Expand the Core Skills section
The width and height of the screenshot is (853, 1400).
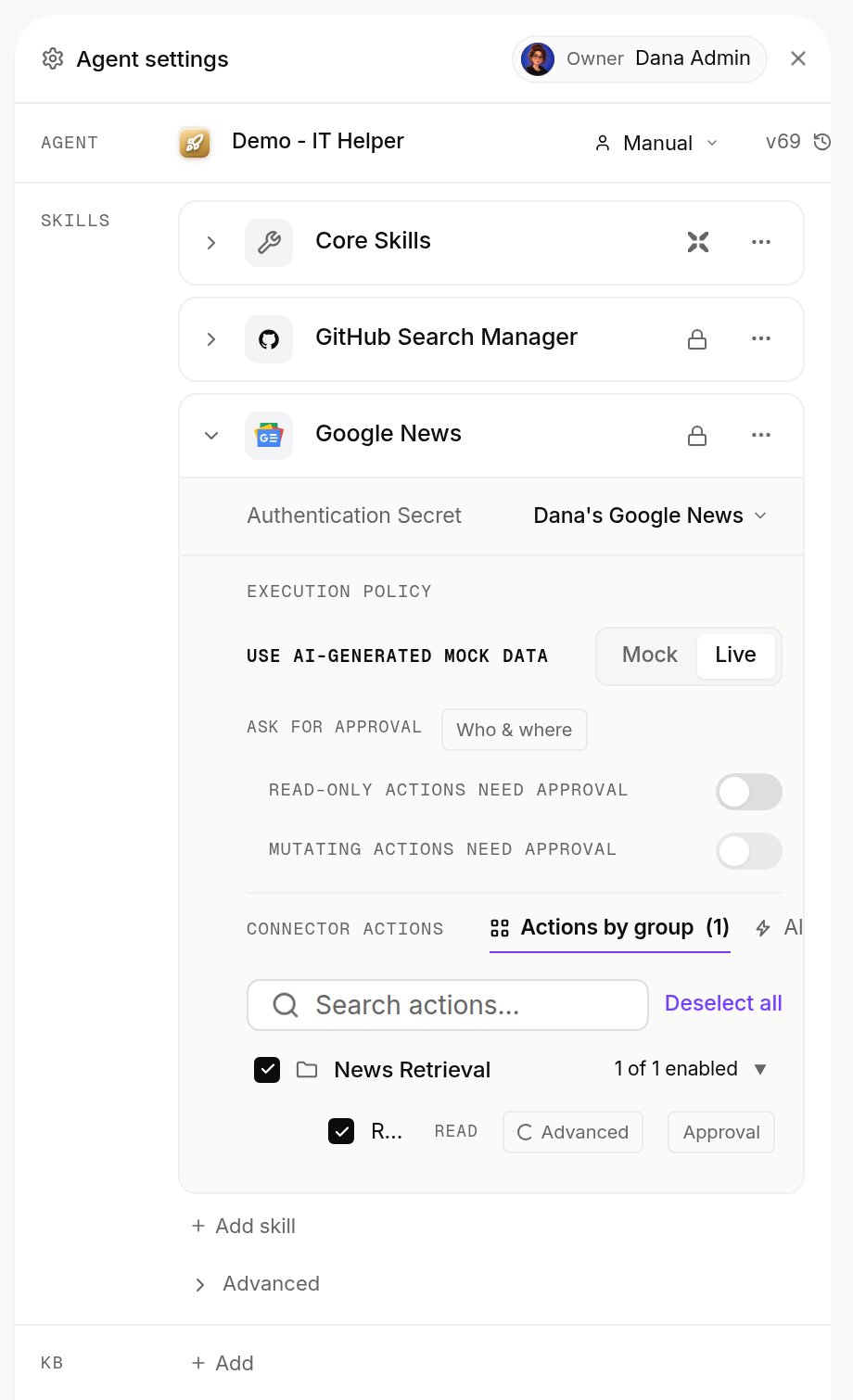pyautogui.click(x=211, y=243)
